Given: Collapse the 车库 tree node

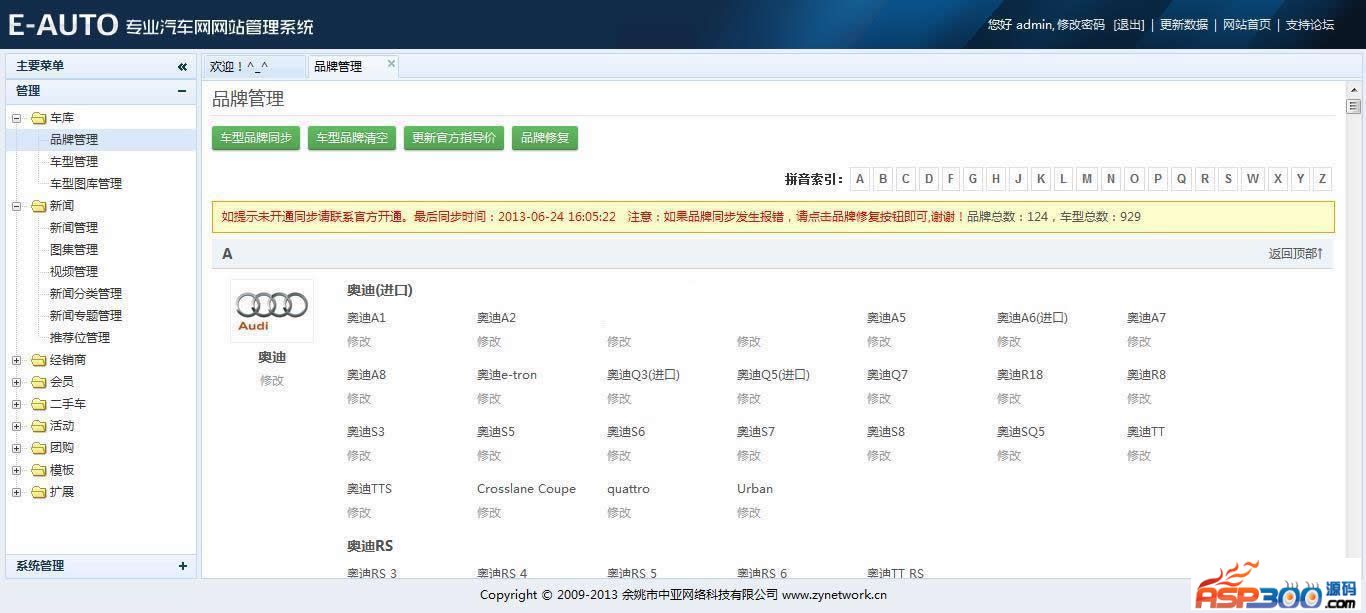Looking at the screenshot, I should pyautogui.click(x=17, y=118).
